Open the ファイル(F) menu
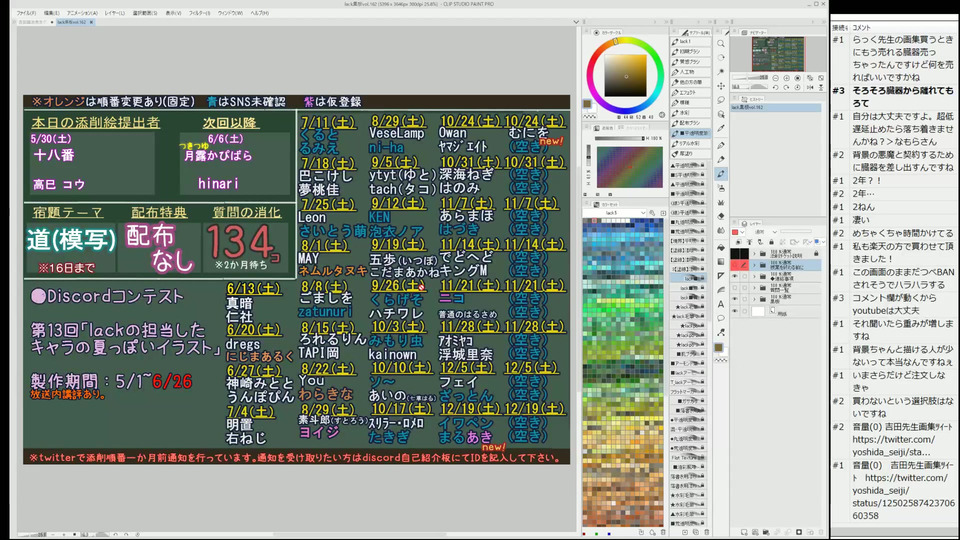 coord(26,13)
